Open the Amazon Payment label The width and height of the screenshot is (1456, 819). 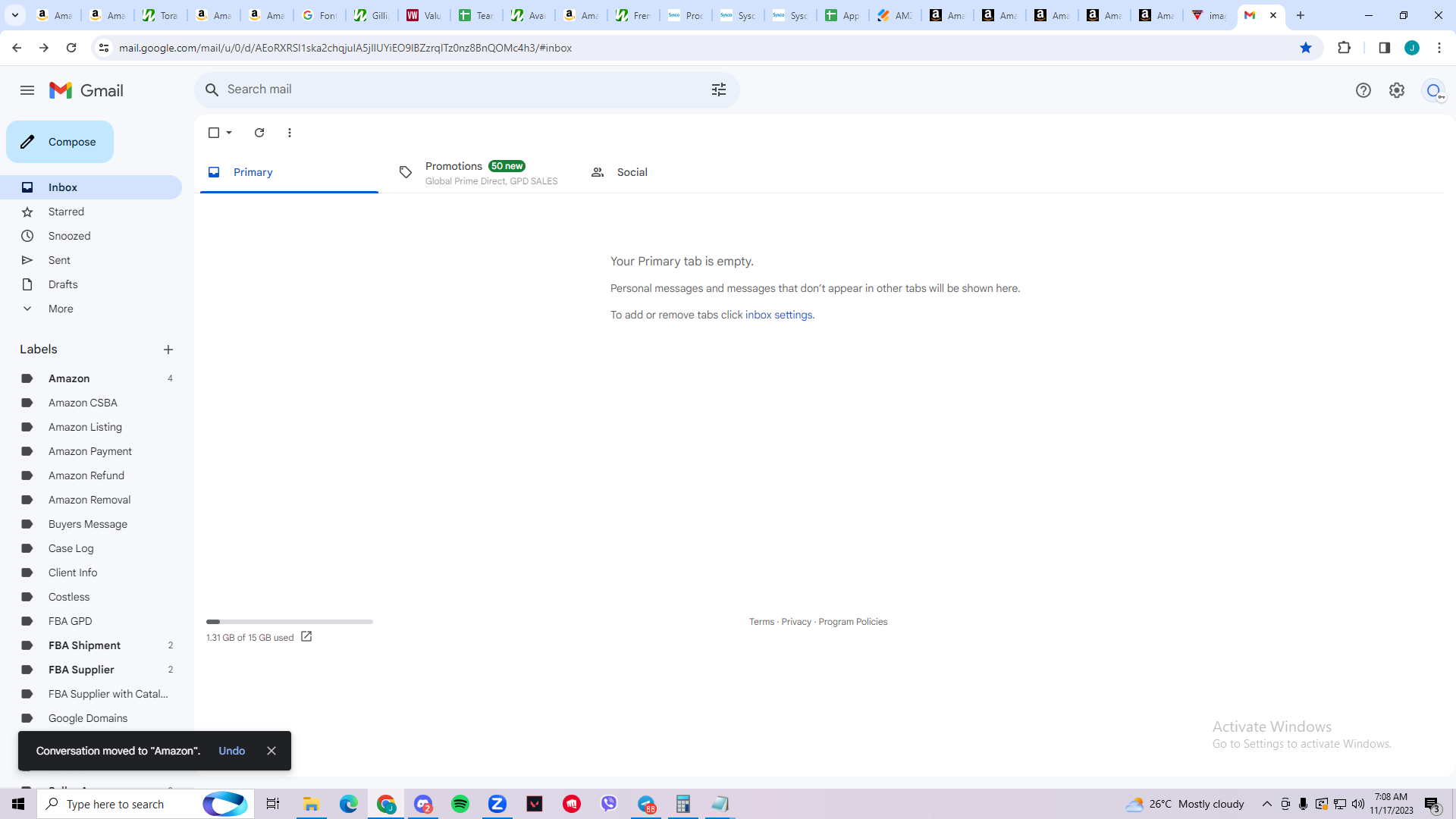click(91, 451)
